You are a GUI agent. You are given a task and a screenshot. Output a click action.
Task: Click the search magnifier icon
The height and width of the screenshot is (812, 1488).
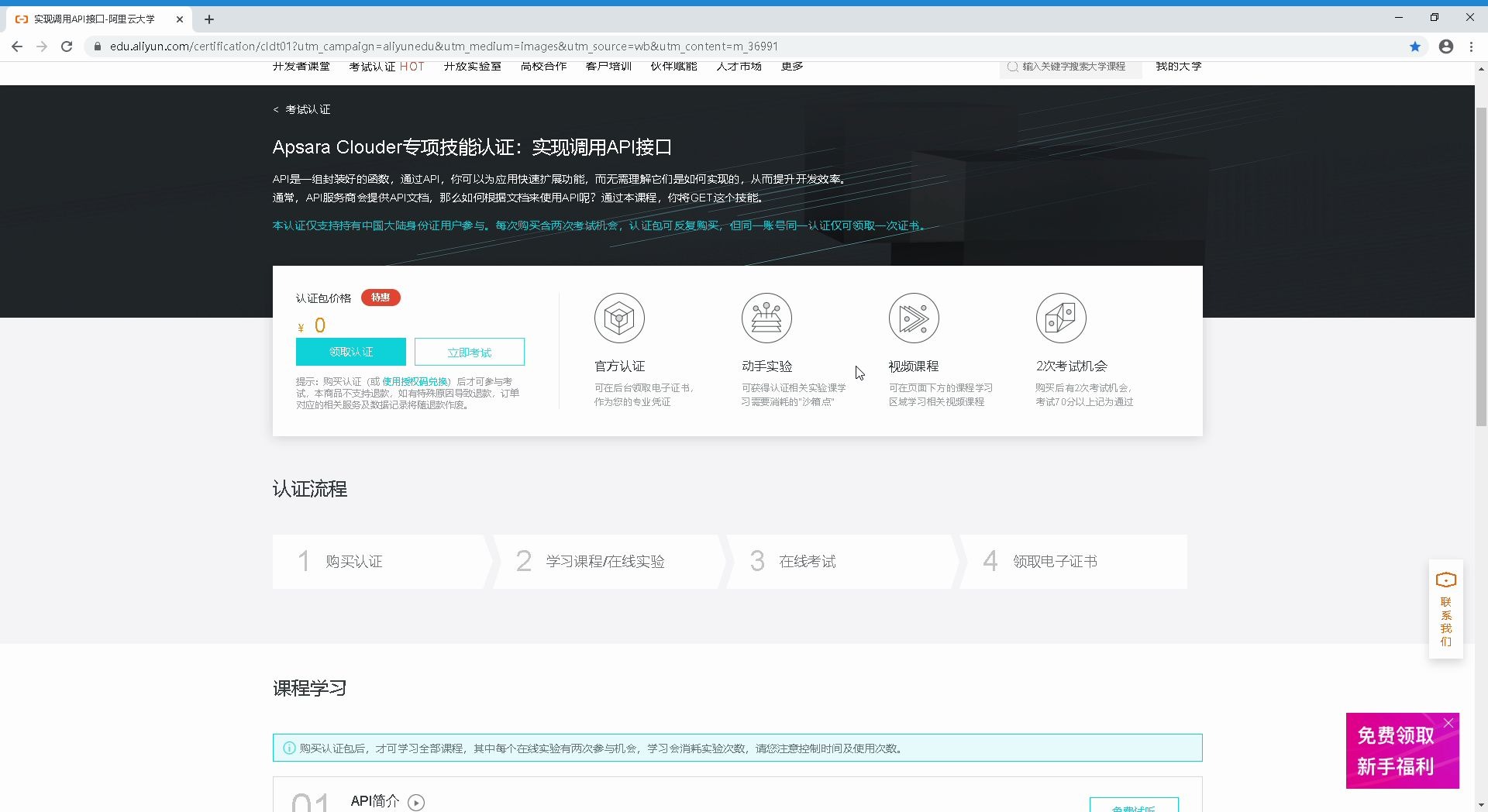tap(1012, 67)
